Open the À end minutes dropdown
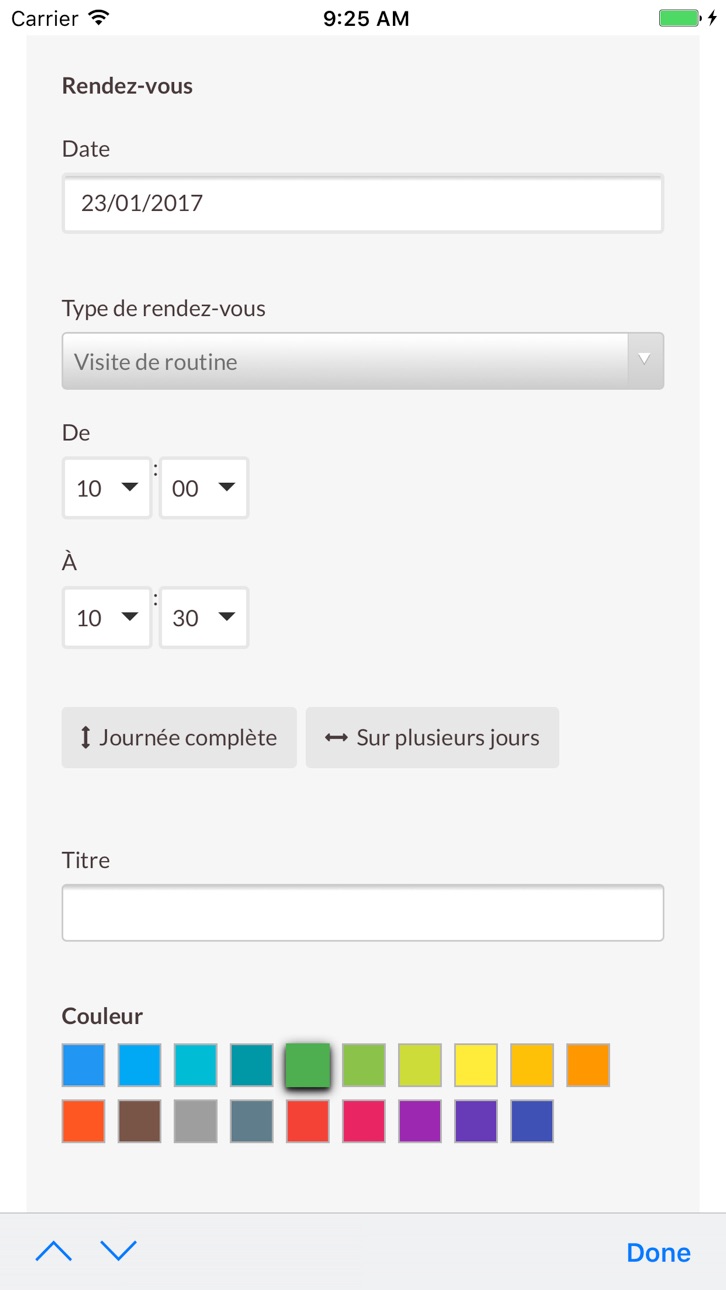This screenshot has width=726, height=1290. pyautogui.click(x=204, y=618)
